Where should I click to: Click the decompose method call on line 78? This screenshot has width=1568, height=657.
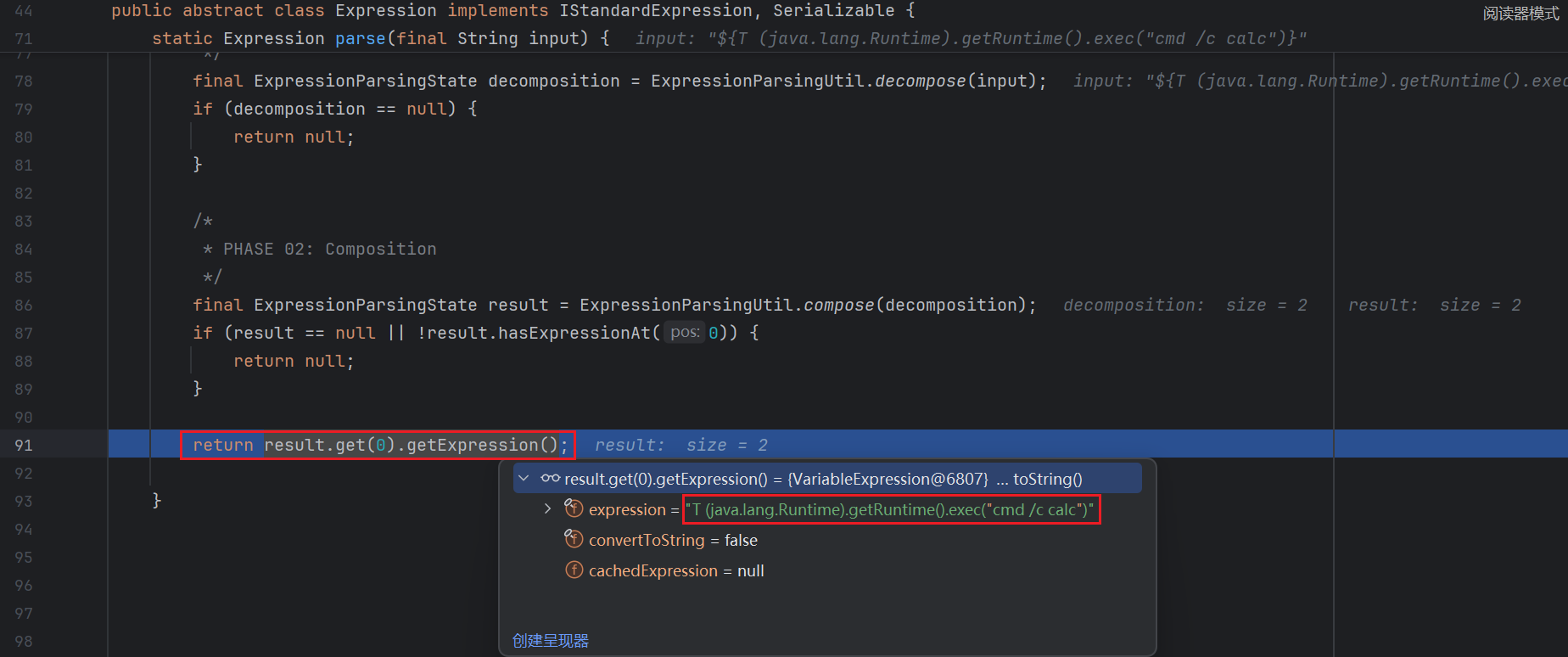[x=920, y=81]
